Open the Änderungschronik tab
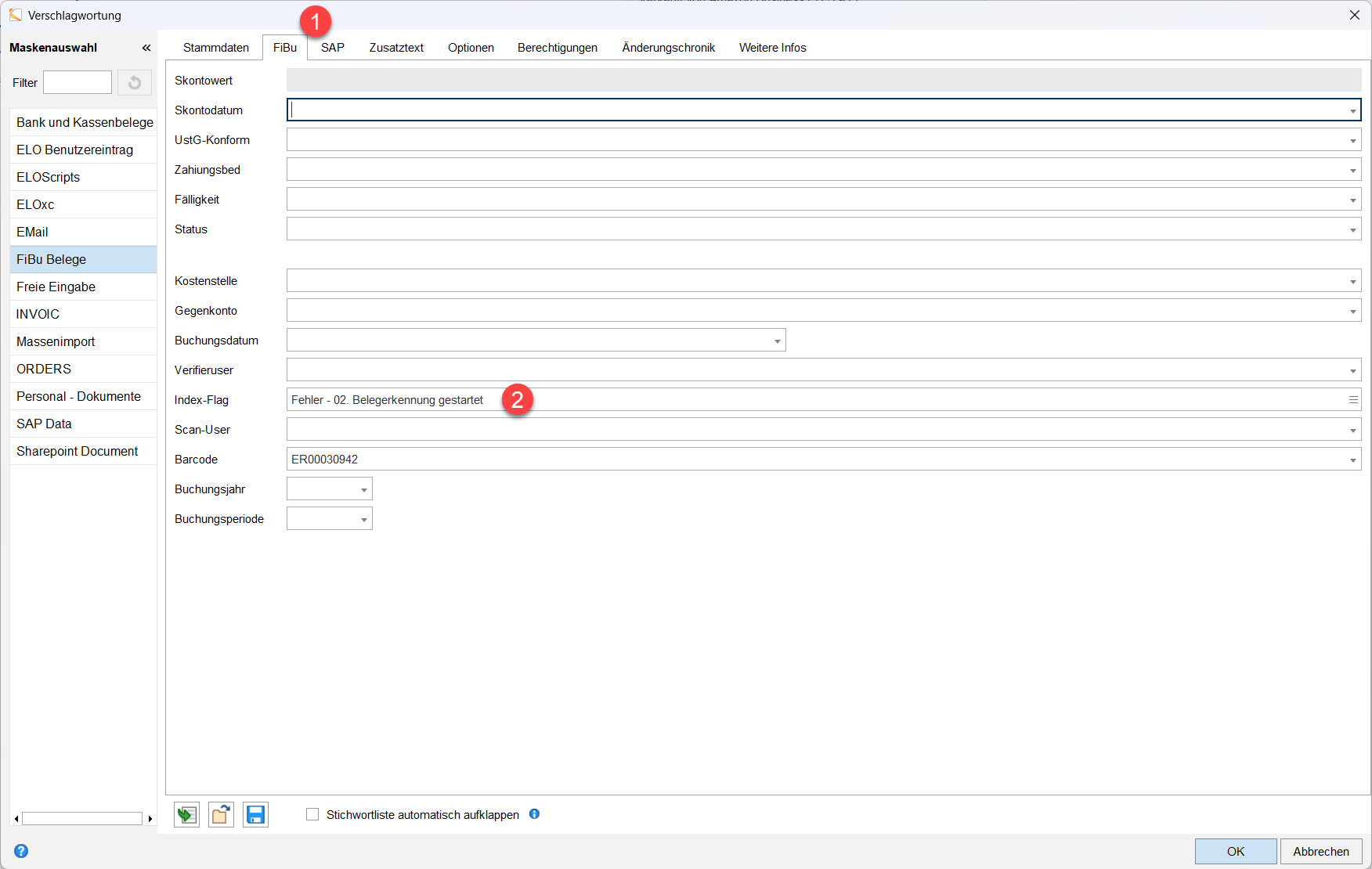This screenshot has width=1372, height=869. (x=668, y=48)
